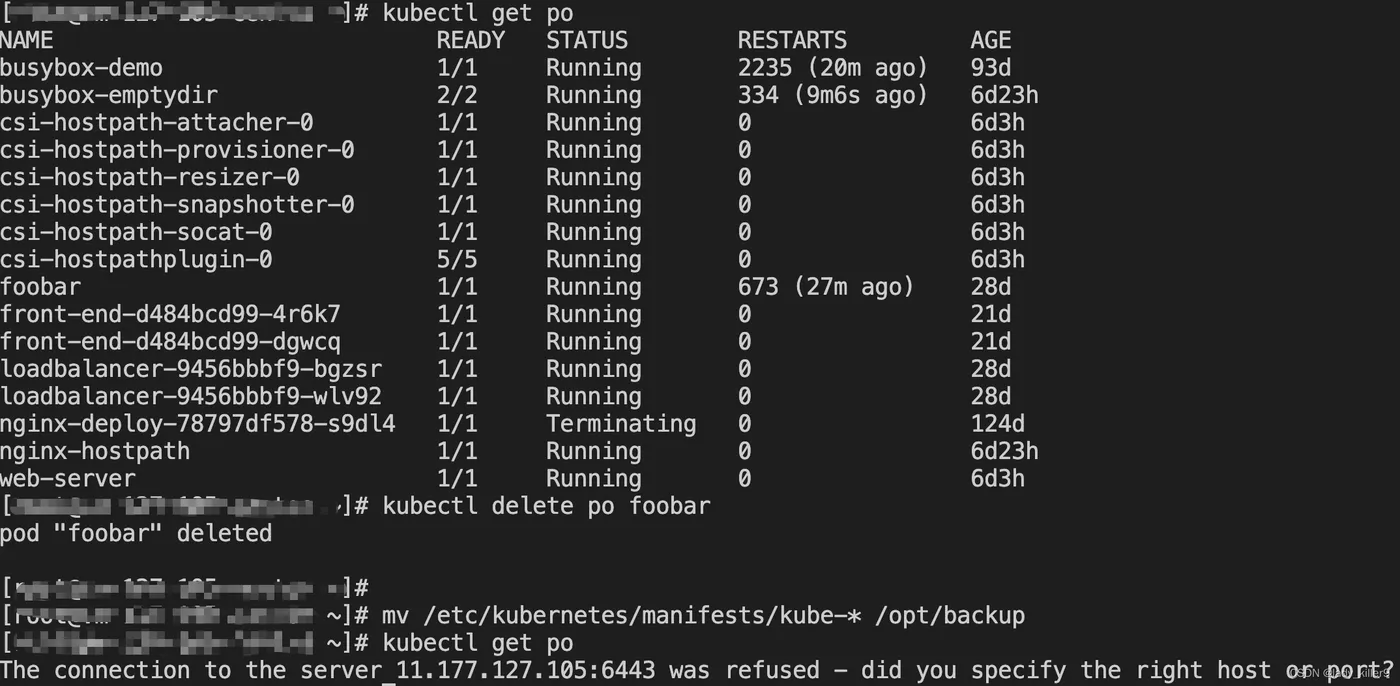Click the READY column header
This screenshot has height=686, width=1400.
click(x=470, y=41)
